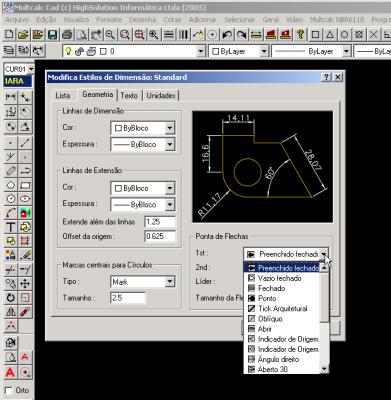Choose Oblíquo arrowhead option
This screenshot has width=391, height=400.
pyautogui.click(x=282, y=319)
